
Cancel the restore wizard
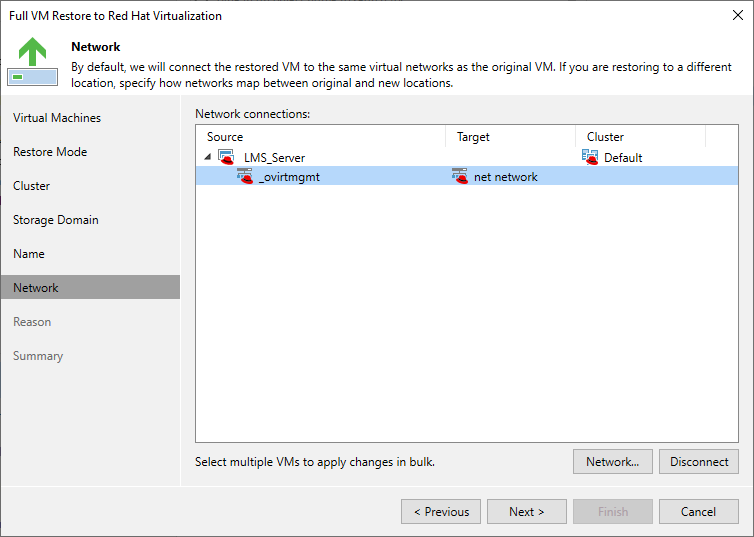[x=699, y=512]
